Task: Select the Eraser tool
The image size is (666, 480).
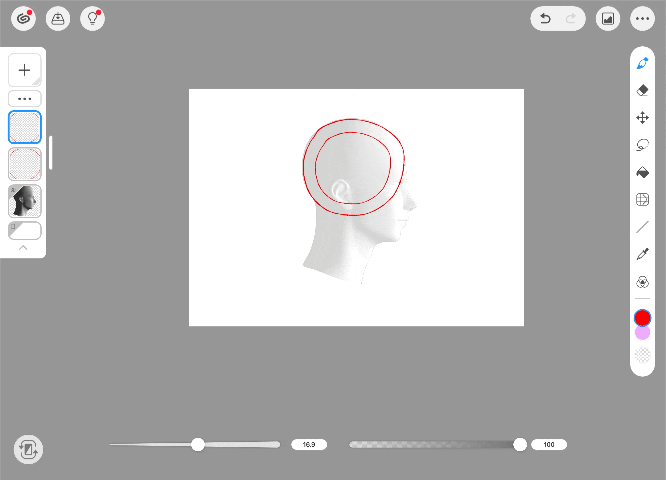Action: [x=642, y=90]
